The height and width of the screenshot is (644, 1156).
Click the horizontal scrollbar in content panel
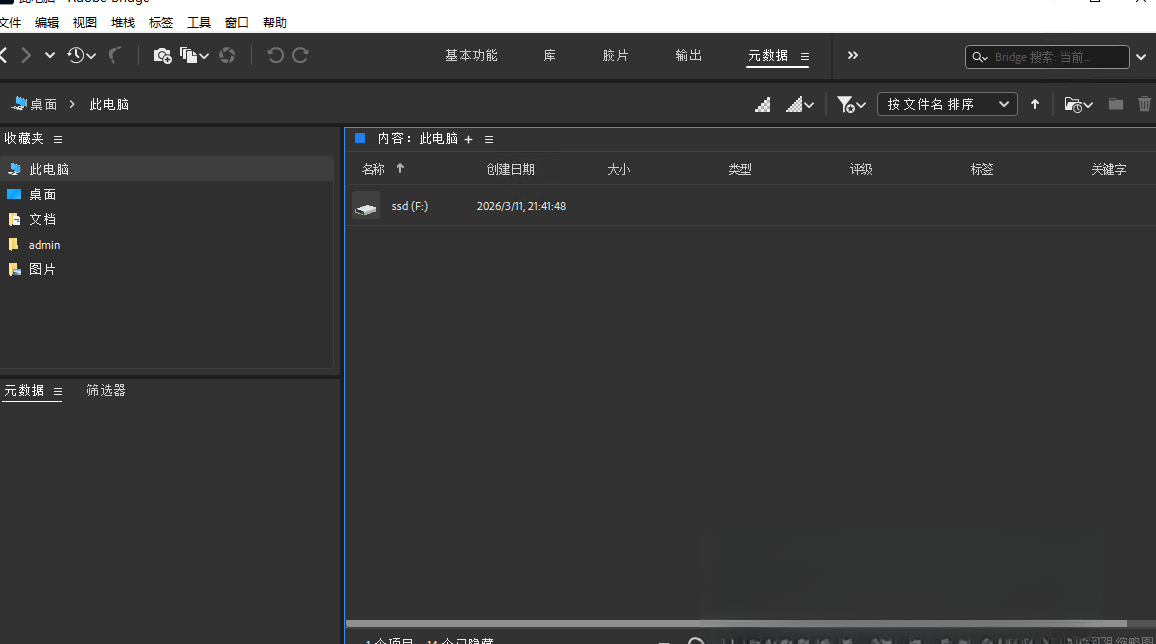[x=736, y=623]
